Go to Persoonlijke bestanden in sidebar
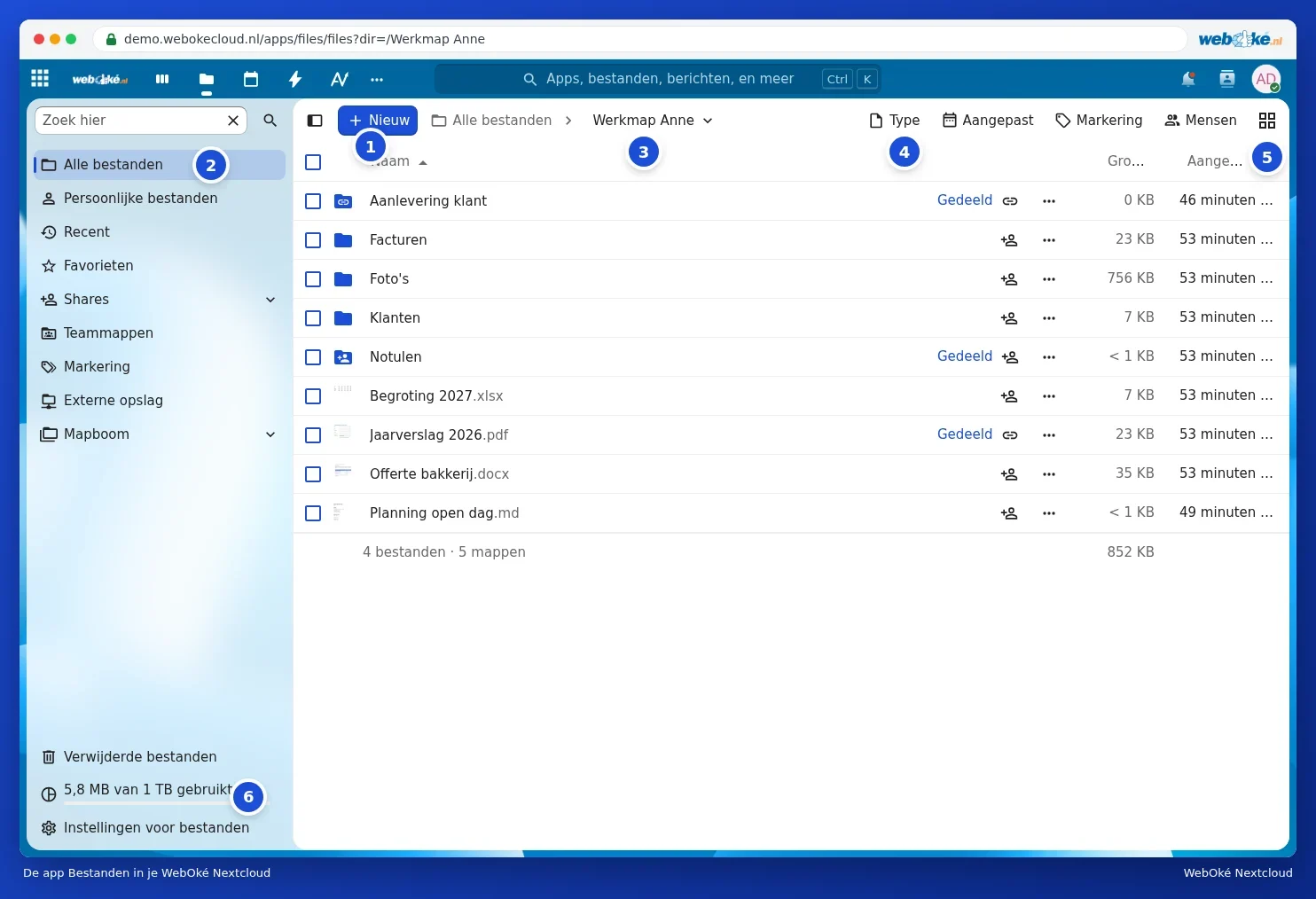Viewport: 1316px width, 899px height. pos(160,199)
